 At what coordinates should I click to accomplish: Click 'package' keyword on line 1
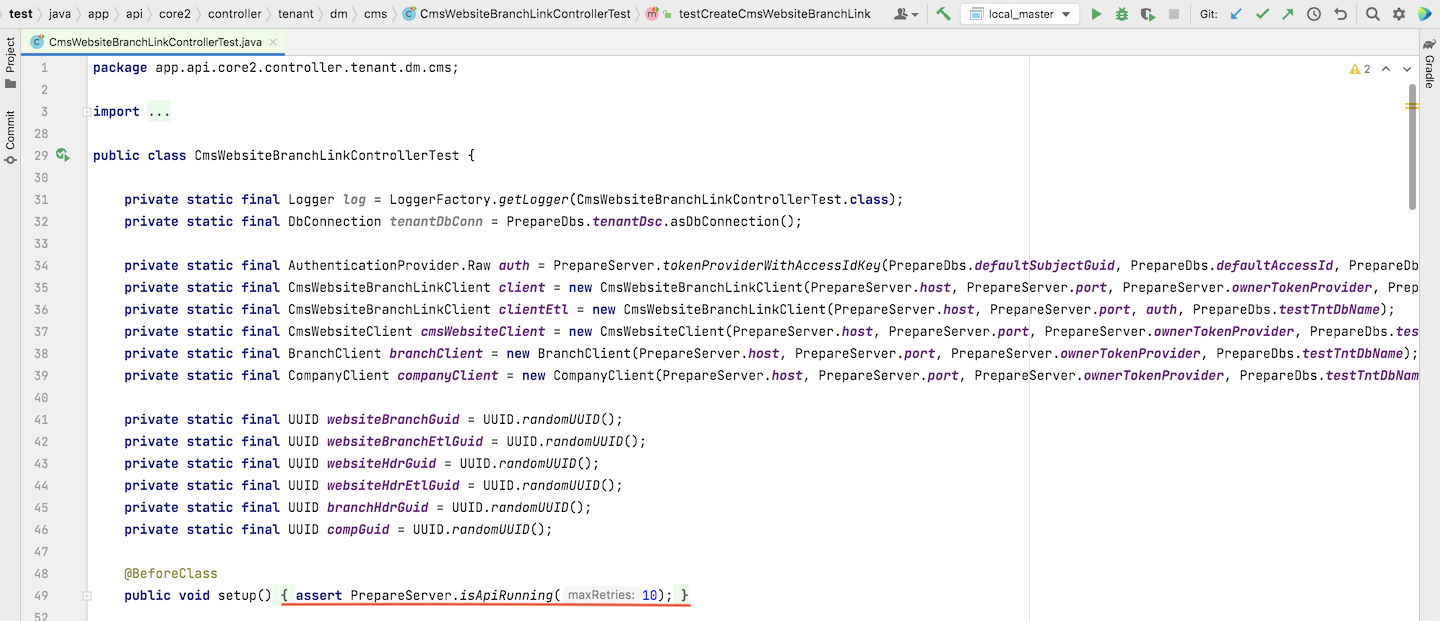pos(120,68)
